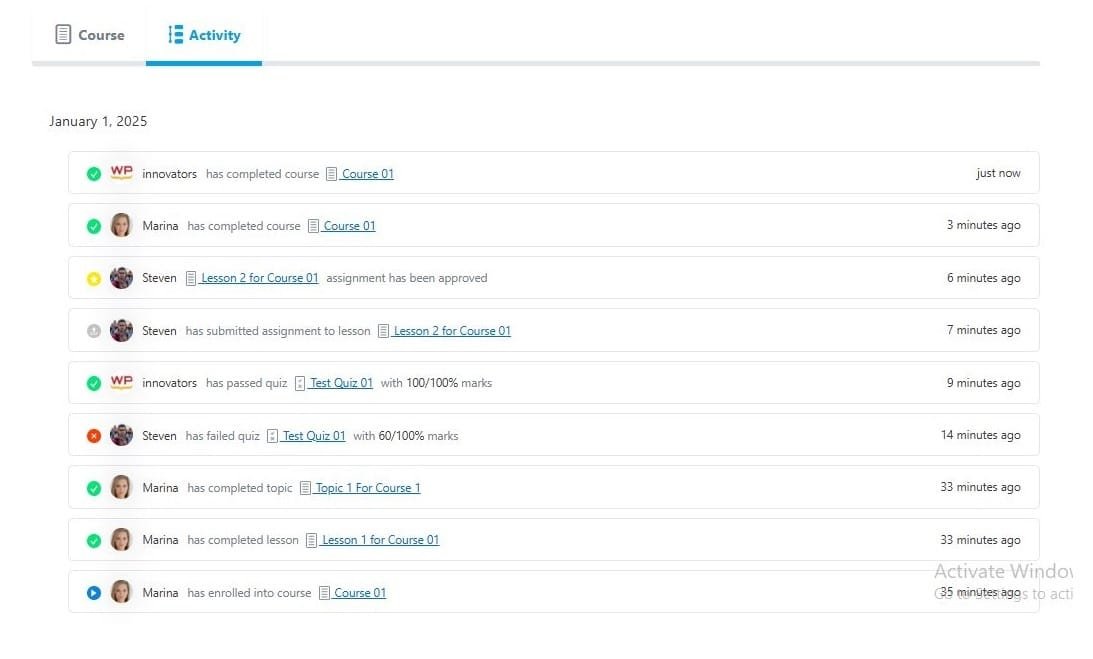Click green check icon in completed topic row

[x=93, y=488]
